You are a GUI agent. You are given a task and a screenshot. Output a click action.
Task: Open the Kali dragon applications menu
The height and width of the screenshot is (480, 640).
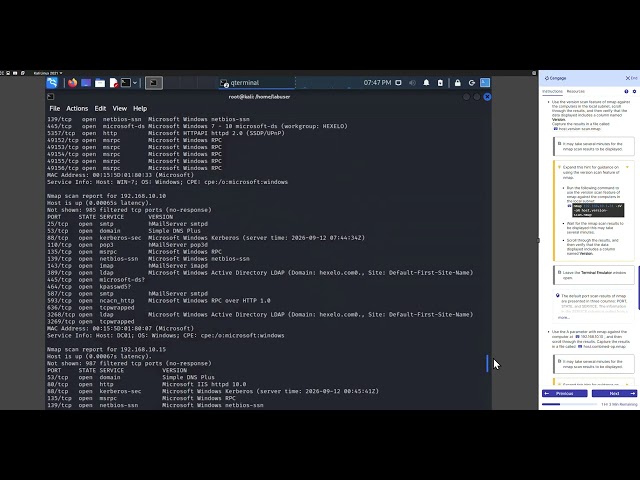(x=52, y=82)
